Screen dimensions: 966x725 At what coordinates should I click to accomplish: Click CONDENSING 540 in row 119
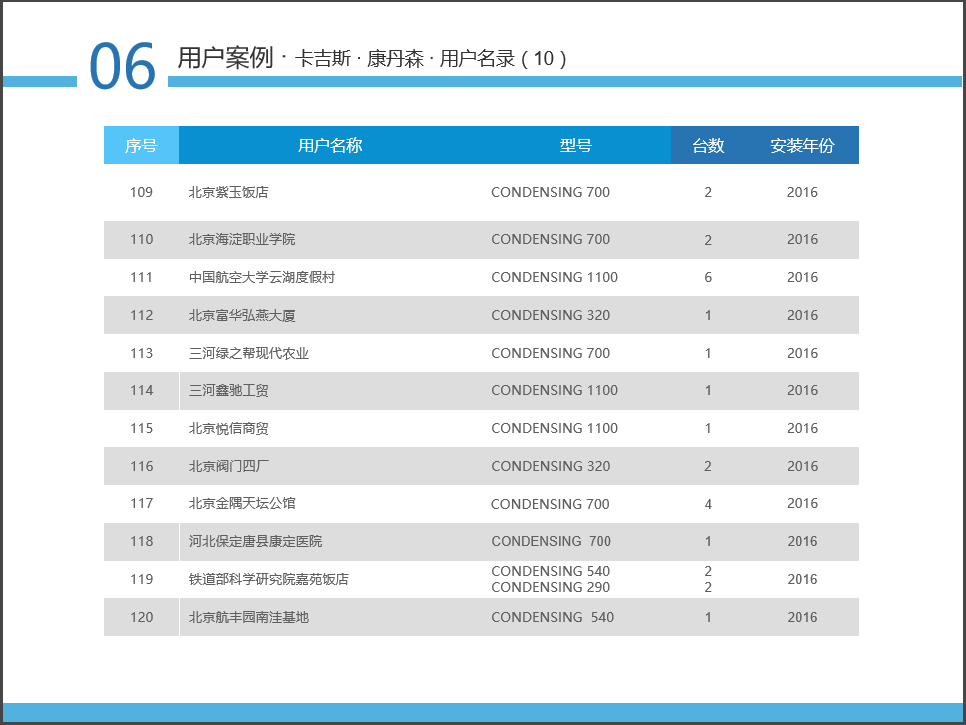pyautogui.click(x=550, y=571)
